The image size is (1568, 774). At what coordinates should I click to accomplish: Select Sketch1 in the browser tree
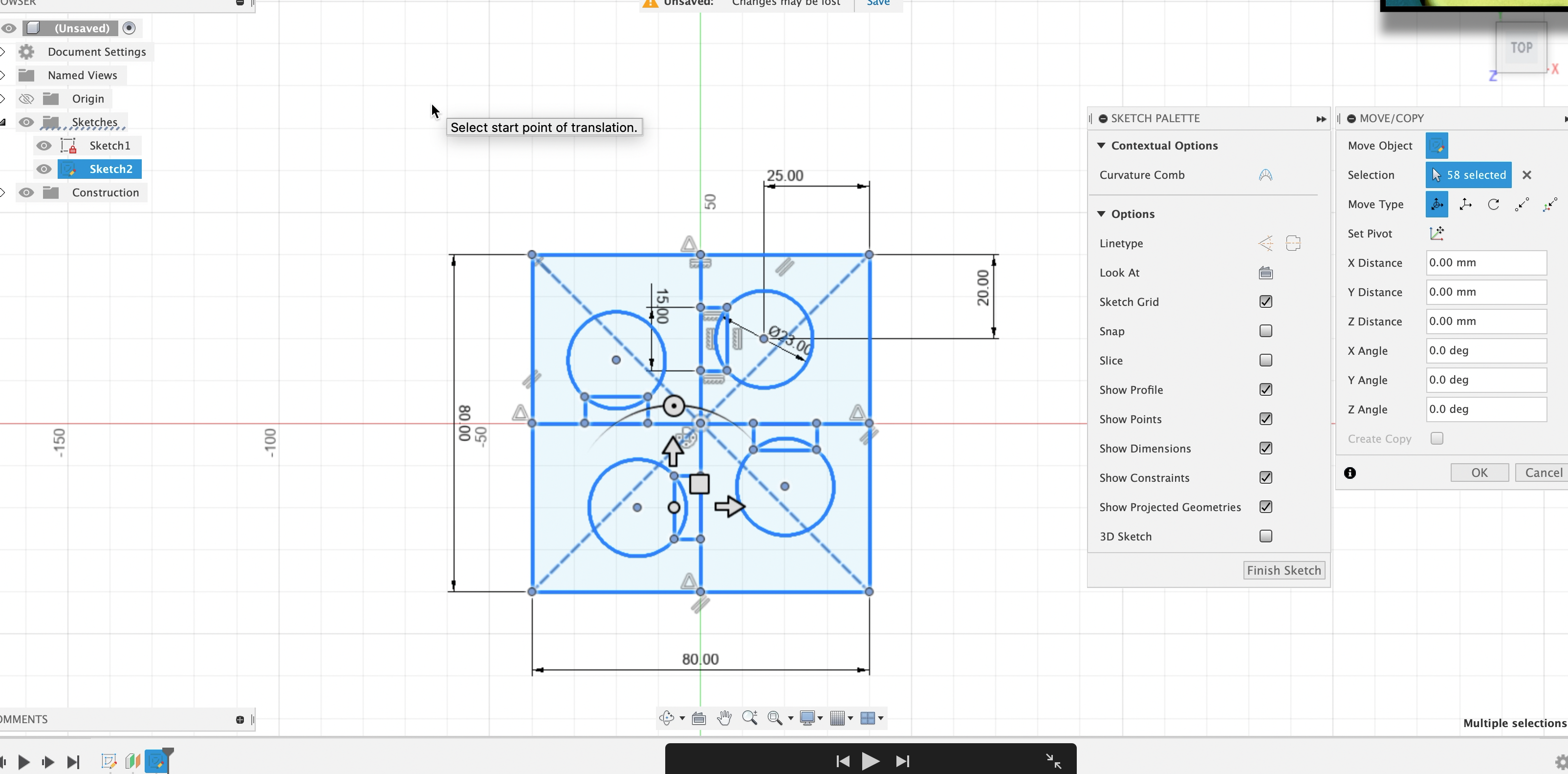tap(109, 146)
